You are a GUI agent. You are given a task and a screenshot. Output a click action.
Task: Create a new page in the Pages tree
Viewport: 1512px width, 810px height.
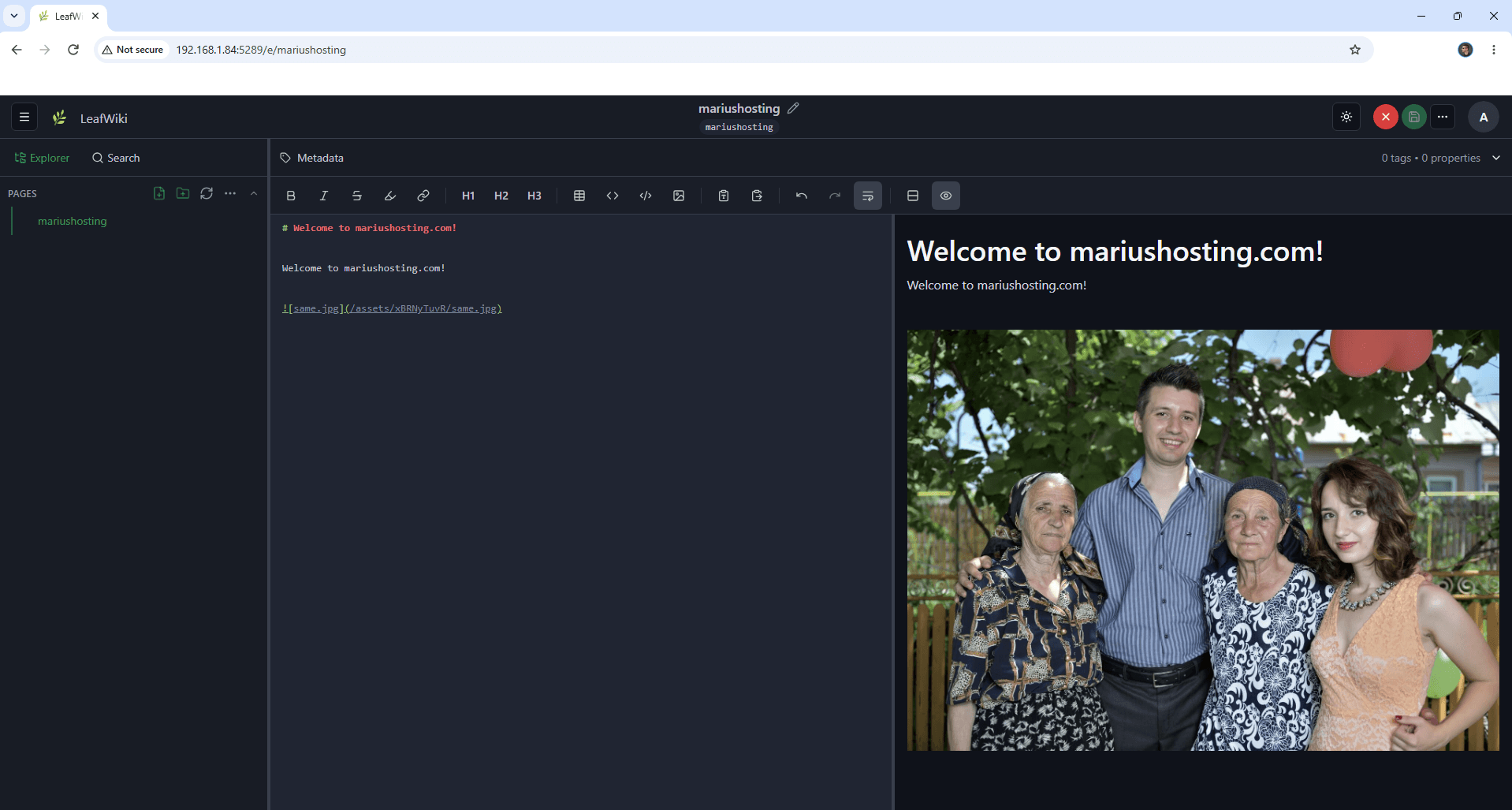tap(159, 193)
